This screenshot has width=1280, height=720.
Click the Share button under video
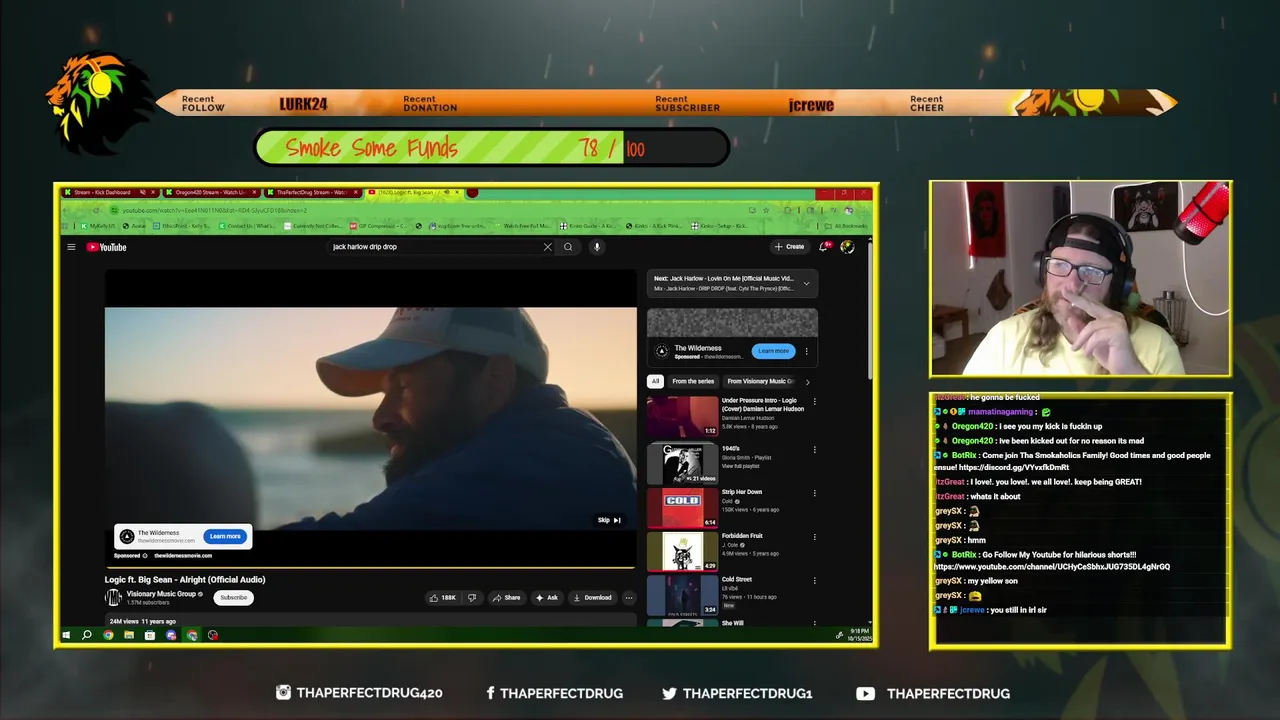coord(506,598)
